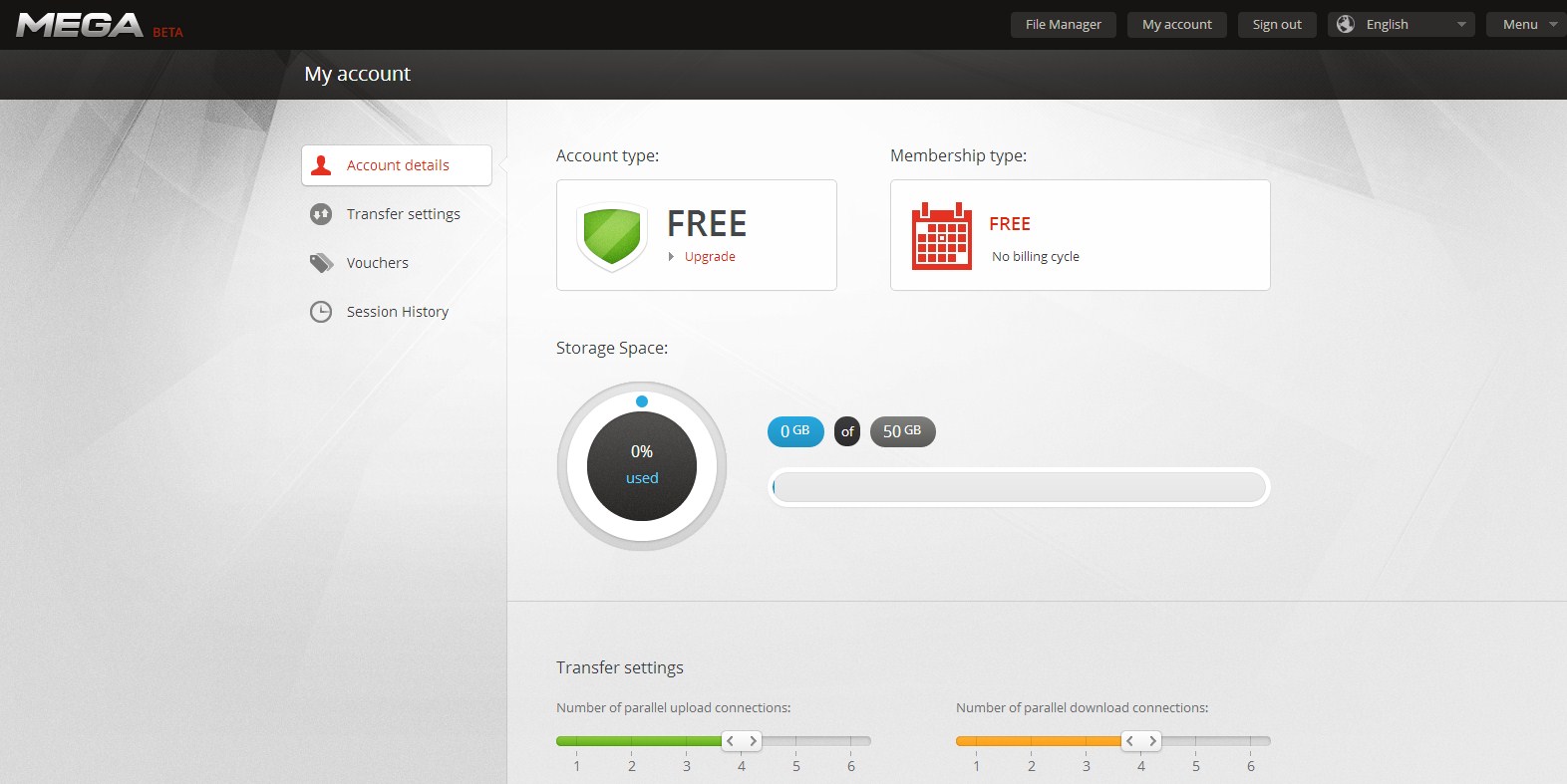This screenshot has width=1567, height=784.
Task: Open Session History section
Action: tap(397, 312)
